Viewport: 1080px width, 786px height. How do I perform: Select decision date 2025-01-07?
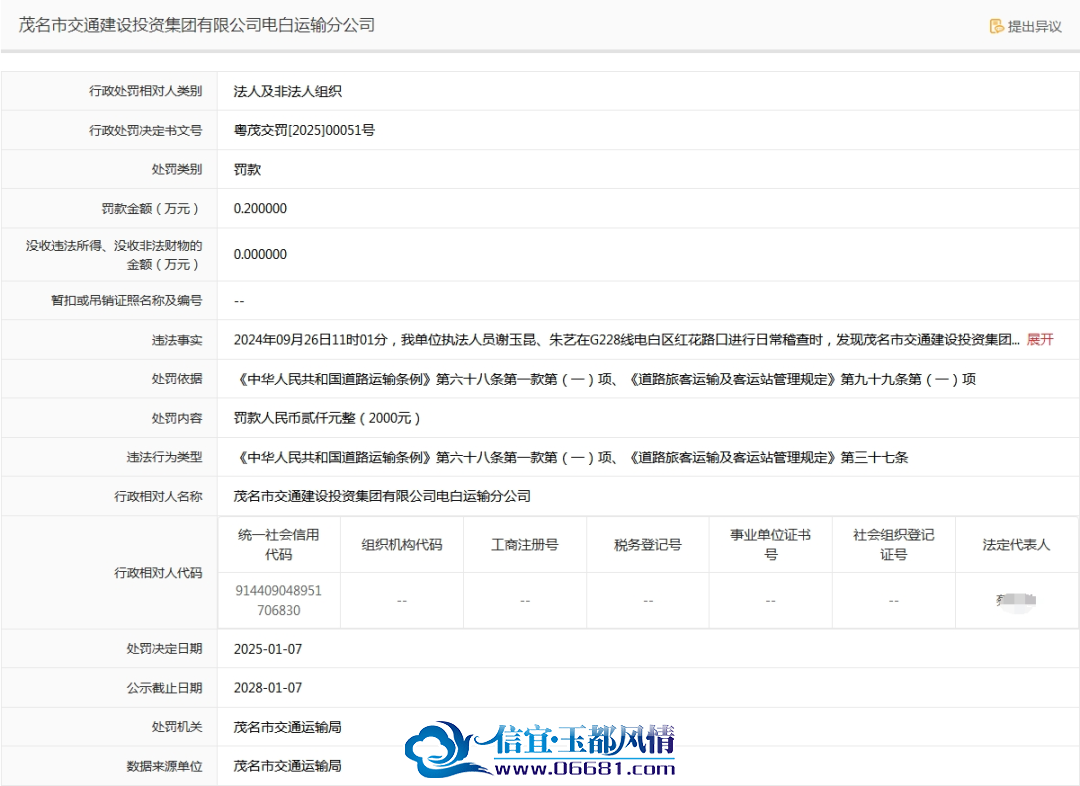268,649
